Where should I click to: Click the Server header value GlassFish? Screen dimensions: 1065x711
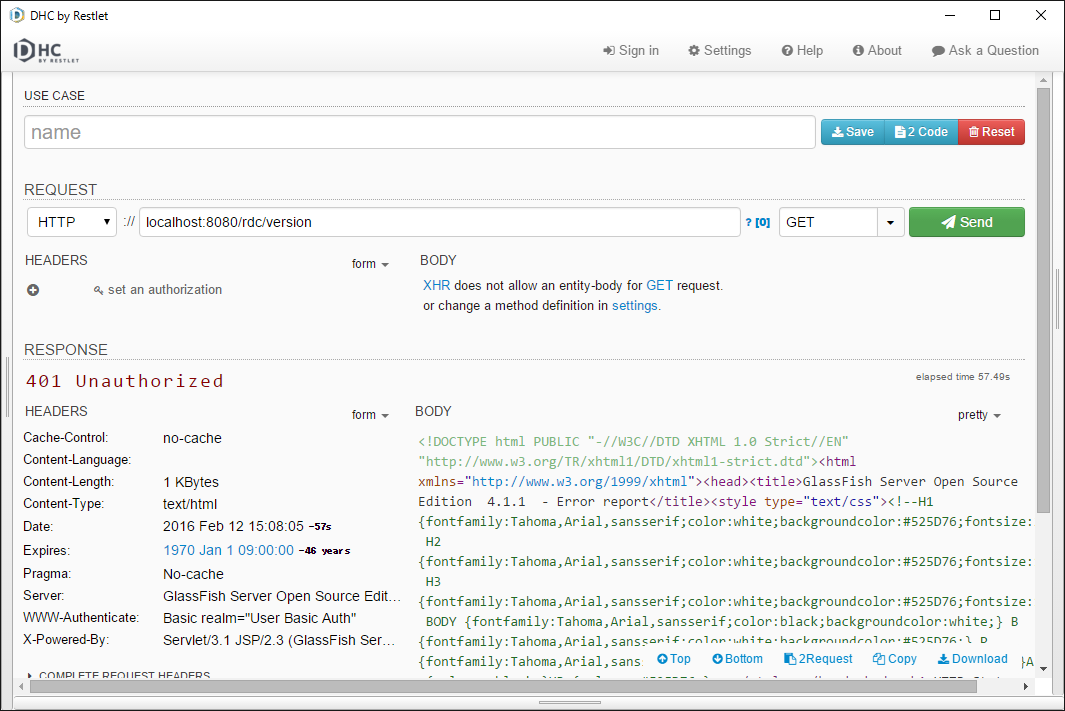tap(282, 596)
